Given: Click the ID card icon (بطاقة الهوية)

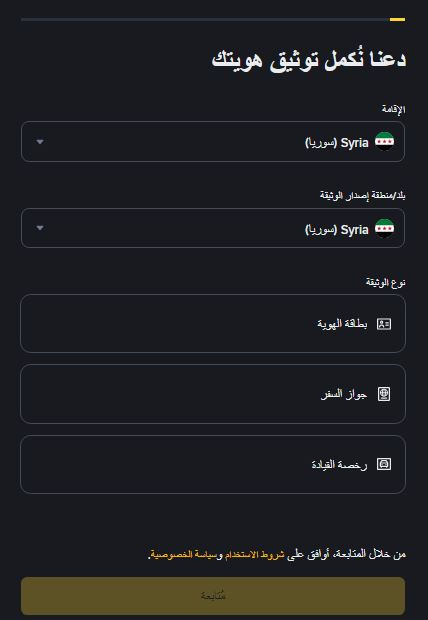Looking at the screenshot, I should [x=384, y=324].
